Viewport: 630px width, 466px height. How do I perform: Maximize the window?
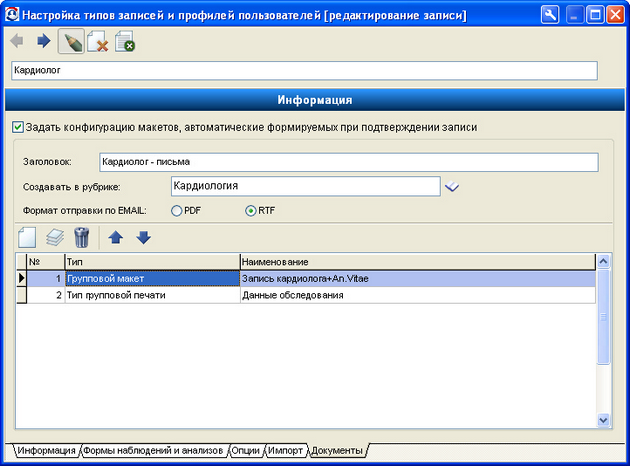coord(595,15)
